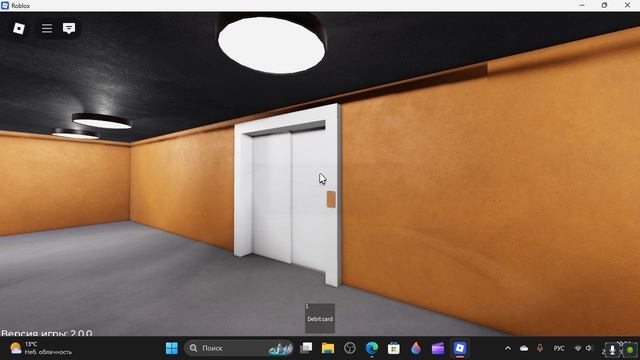Viewport: 640px width, 360px height.
Task: Click the Roblox icon in the taskbar
Action: coord(460,348)
